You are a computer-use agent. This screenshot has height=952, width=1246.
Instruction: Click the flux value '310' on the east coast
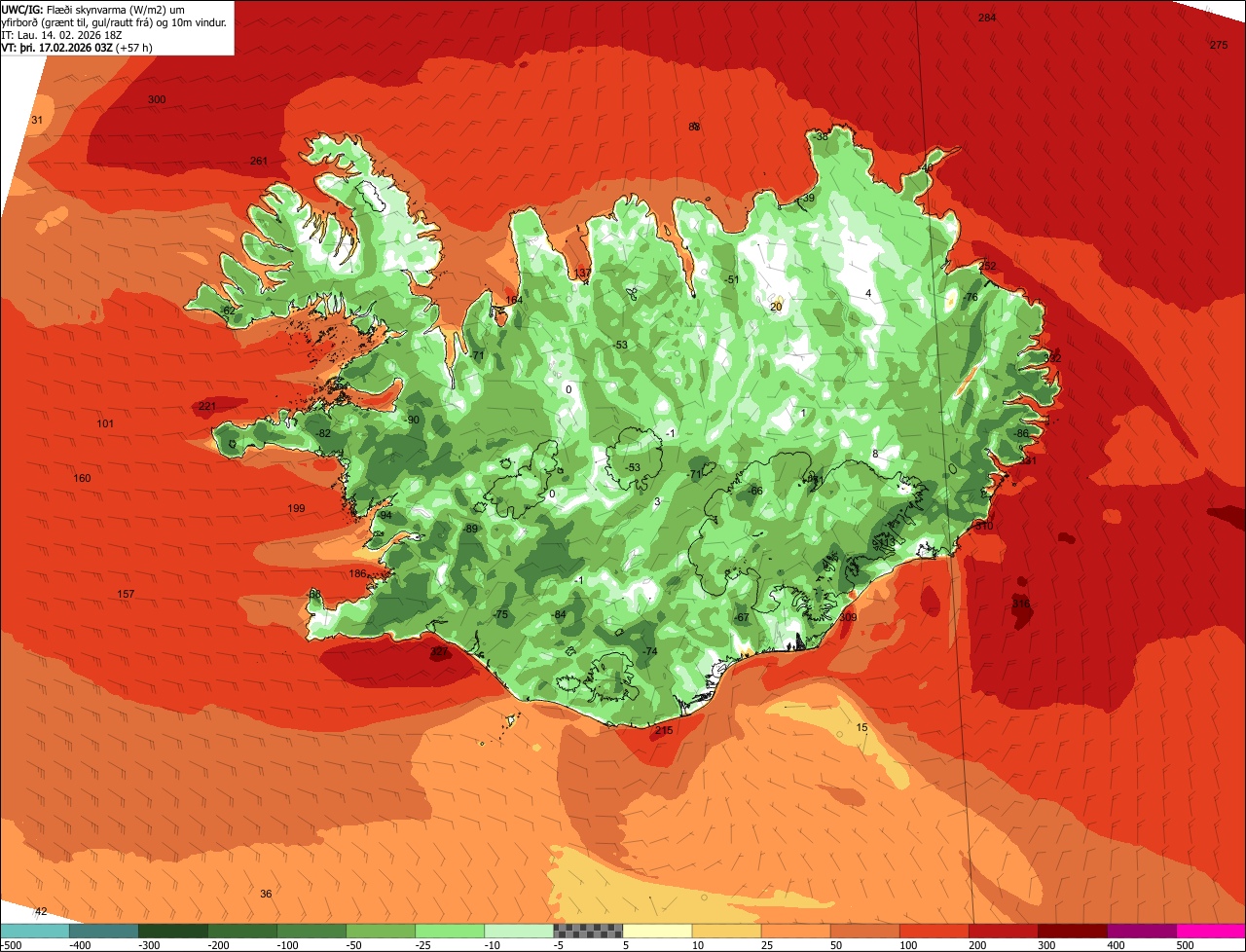(984, 526)
